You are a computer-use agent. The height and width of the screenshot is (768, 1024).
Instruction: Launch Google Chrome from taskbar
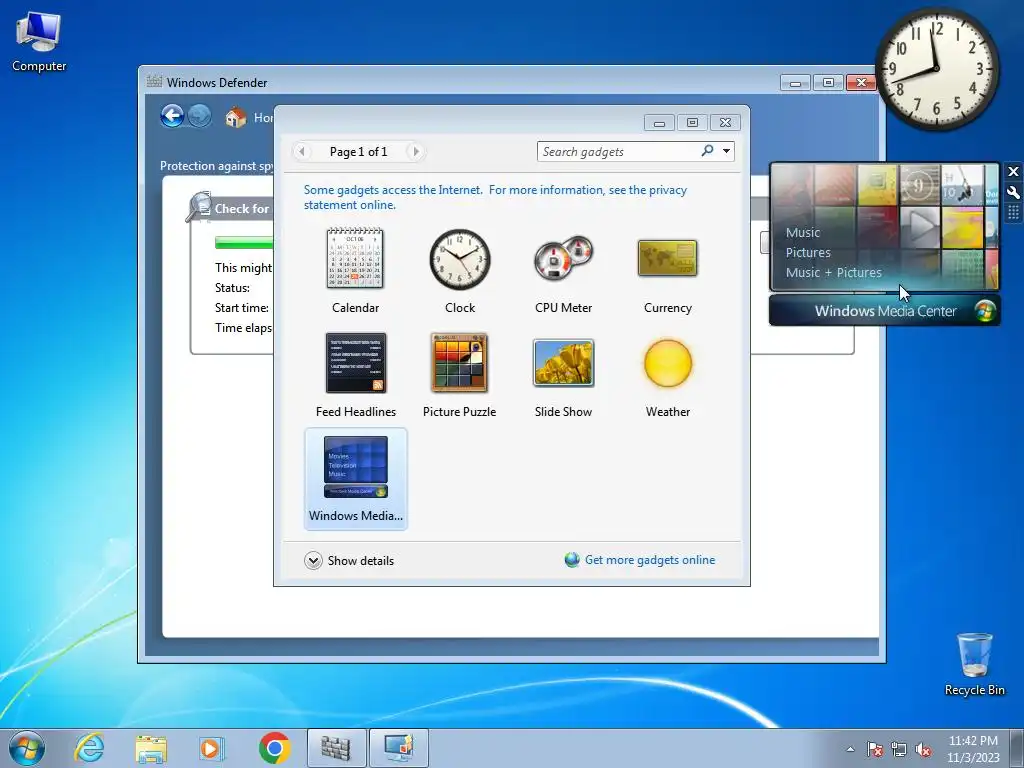tap(274, 748)
